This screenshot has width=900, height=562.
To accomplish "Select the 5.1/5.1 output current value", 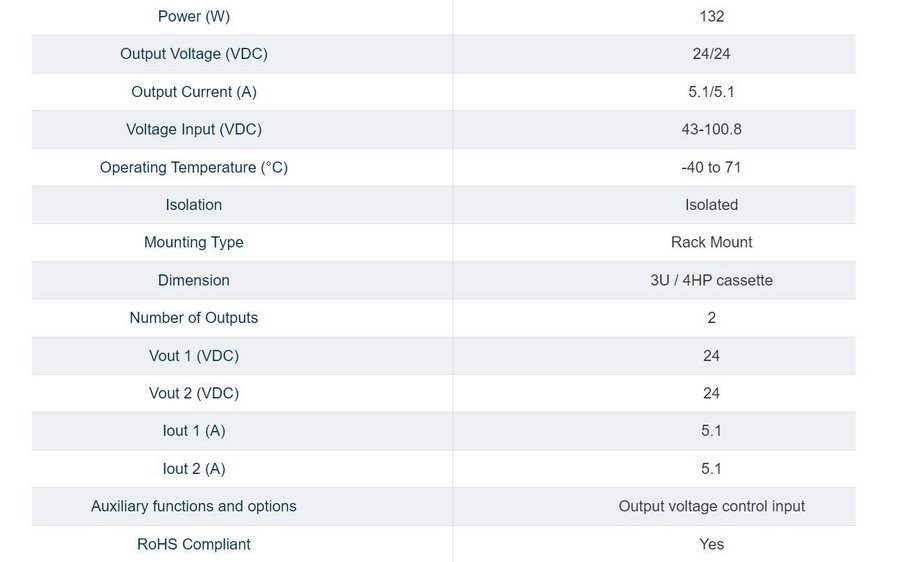I will (711, 92).
